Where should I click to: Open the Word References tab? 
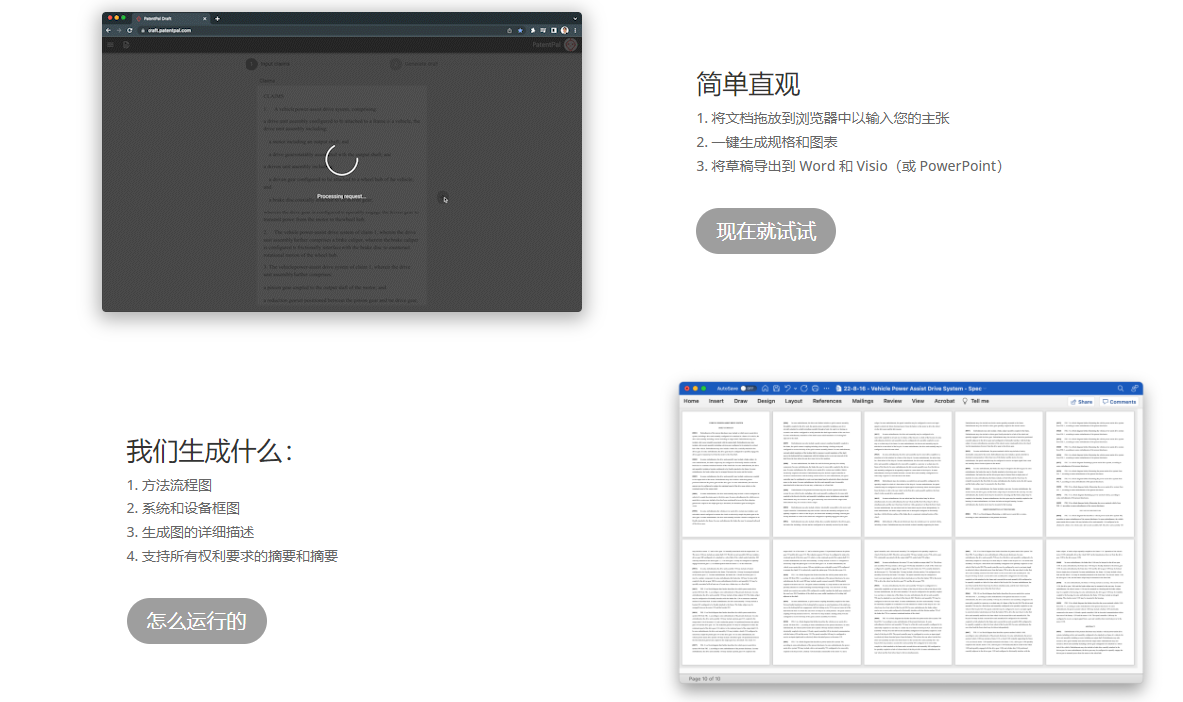[827, 401]
